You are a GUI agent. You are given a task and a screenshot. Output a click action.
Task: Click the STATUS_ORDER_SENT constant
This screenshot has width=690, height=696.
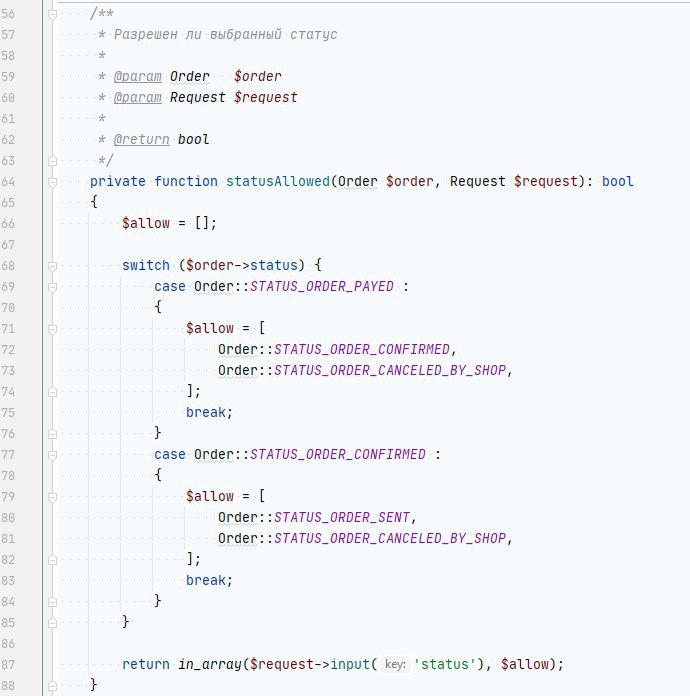pyautogui.click(x=341, y=518)
